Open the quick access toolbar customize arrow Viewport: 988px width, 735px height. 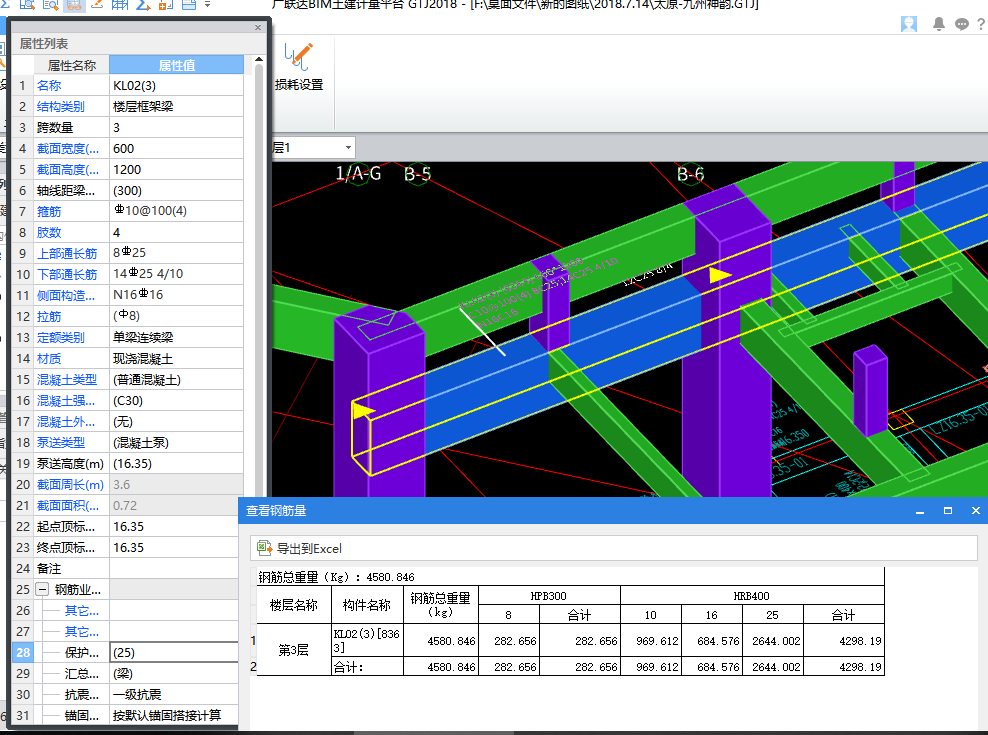207,5
